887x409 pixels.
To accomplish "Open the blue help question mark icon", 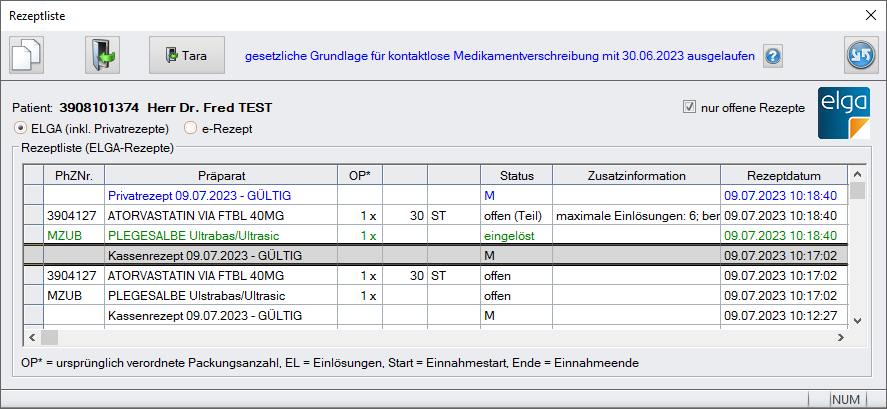I will [x=773, y=56].
